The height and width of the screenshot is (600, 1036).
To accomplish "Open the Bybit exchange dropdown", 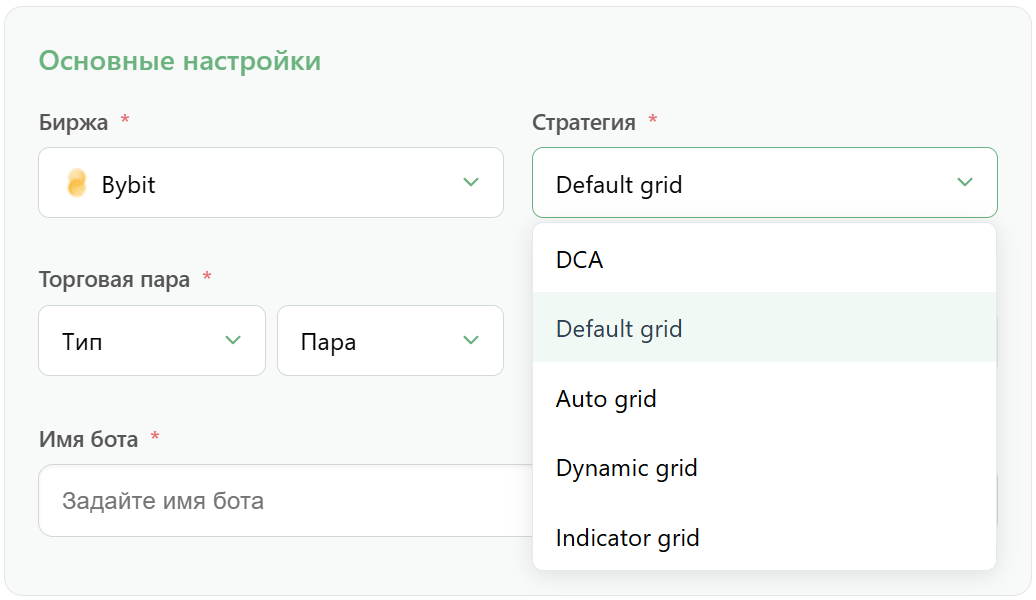I will pos(271,182).
